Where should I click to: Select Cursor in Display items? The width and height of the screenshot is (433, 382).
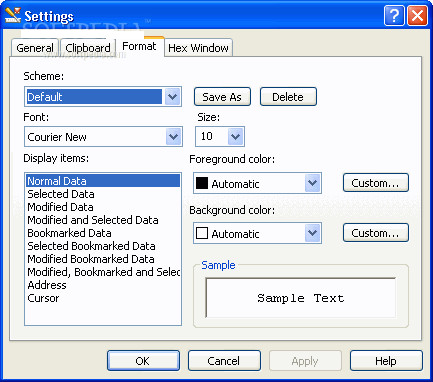(103, 298)
